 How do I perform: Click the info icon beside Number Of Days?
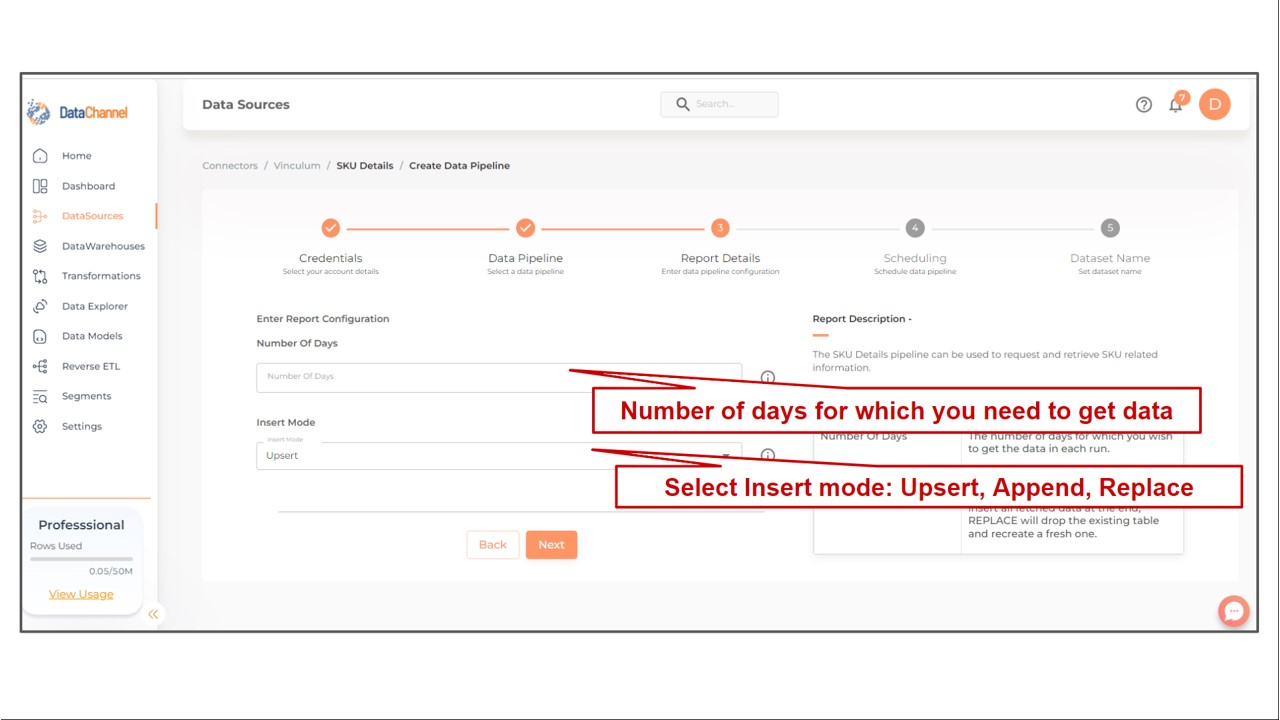(x=768, y=378)
